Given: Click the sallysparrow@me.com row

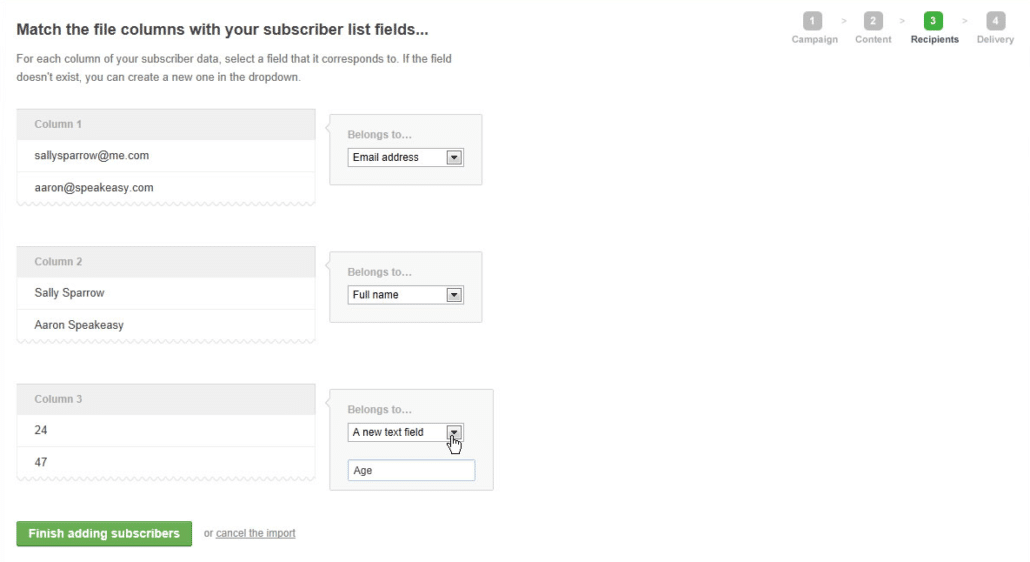Looking at the screenshot, I should pos(166,156).
